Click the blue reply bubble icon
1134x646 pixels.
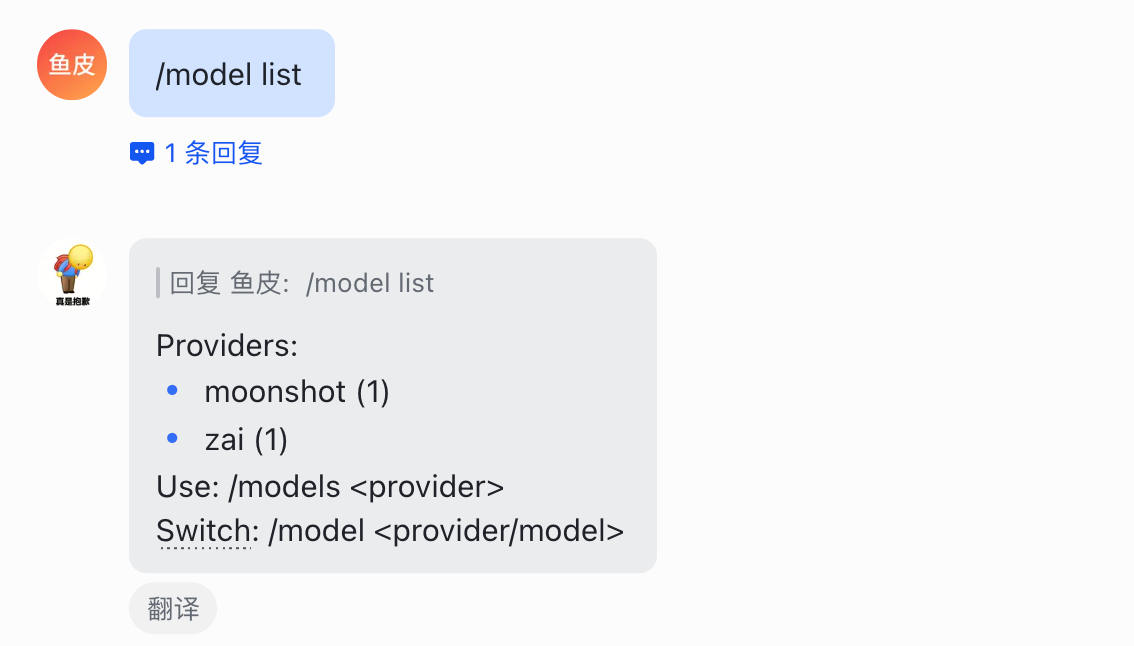tap(142, 153)
